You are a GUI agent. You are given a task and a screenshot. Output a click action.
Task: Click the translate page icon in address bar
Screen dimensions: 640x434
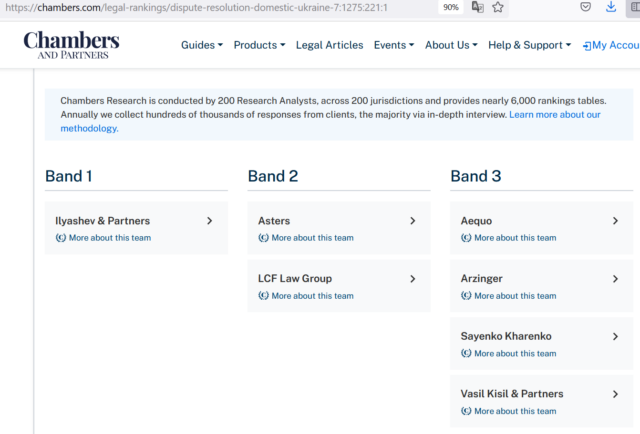click(478, 7)
